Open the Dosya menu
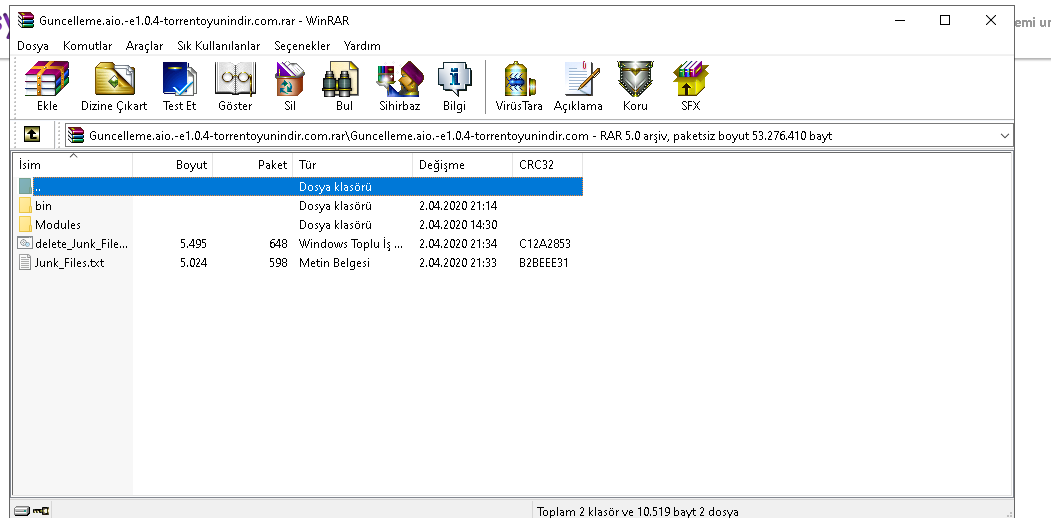Image resolution: width=1051 pixels, height=518 pixels. (33, 46)
